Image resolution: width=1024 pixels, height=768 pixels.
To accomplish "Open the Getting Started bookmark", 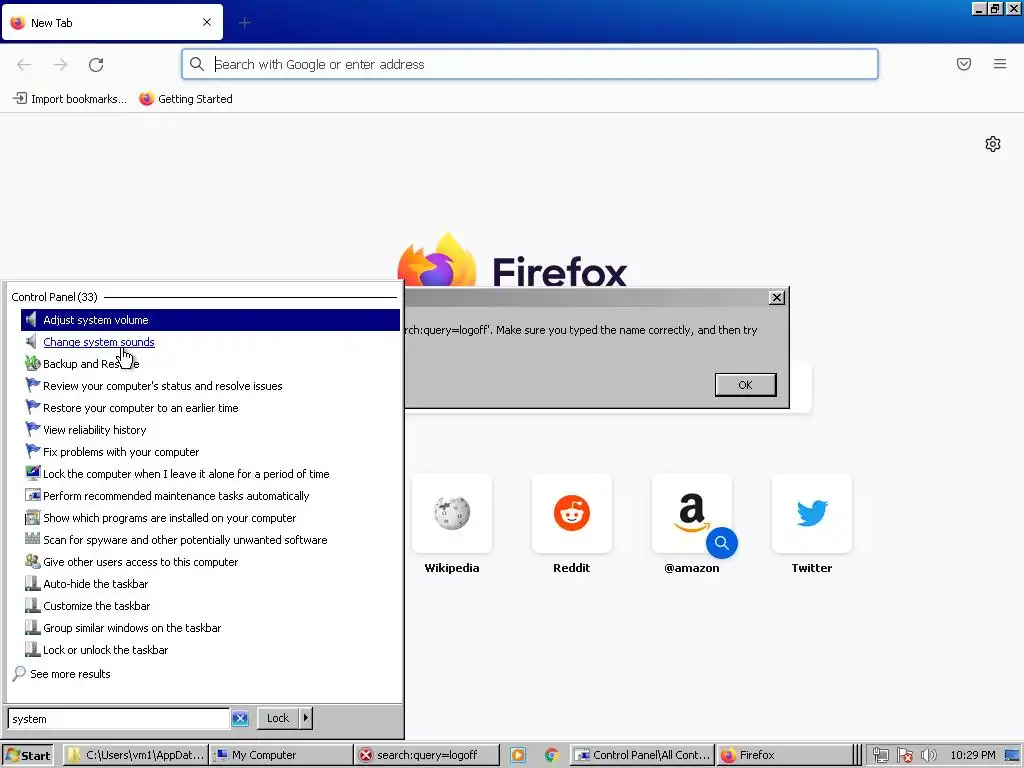I will [186, 99].
